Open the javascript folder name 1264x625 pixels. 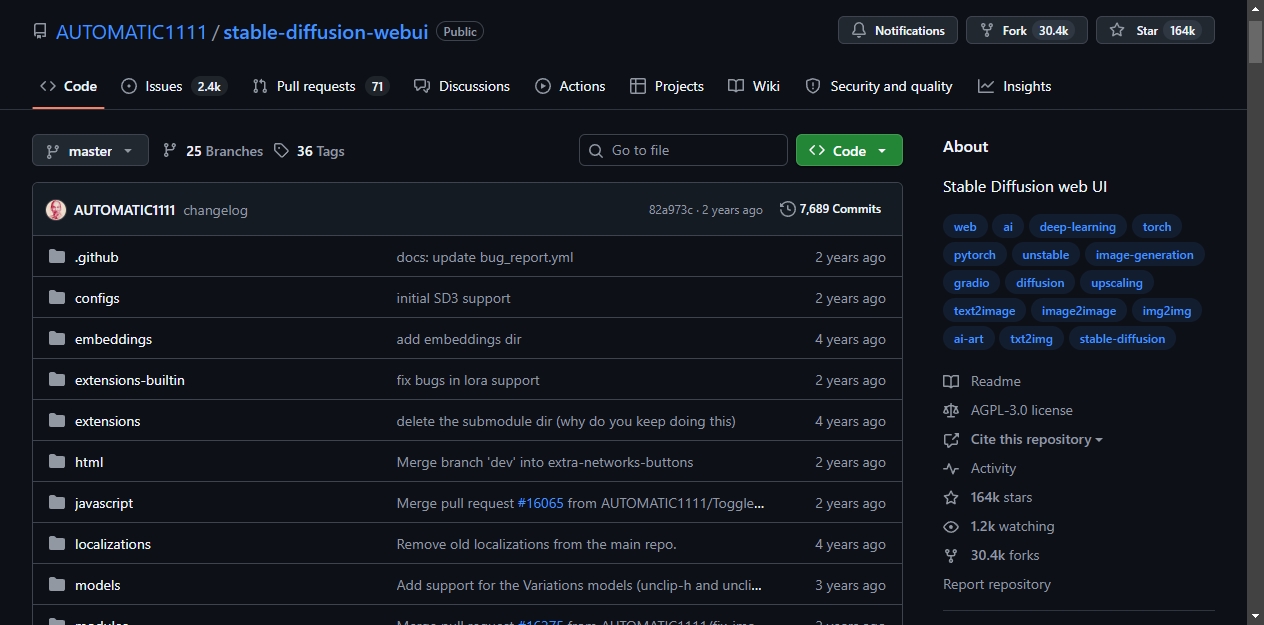point(104,503)
